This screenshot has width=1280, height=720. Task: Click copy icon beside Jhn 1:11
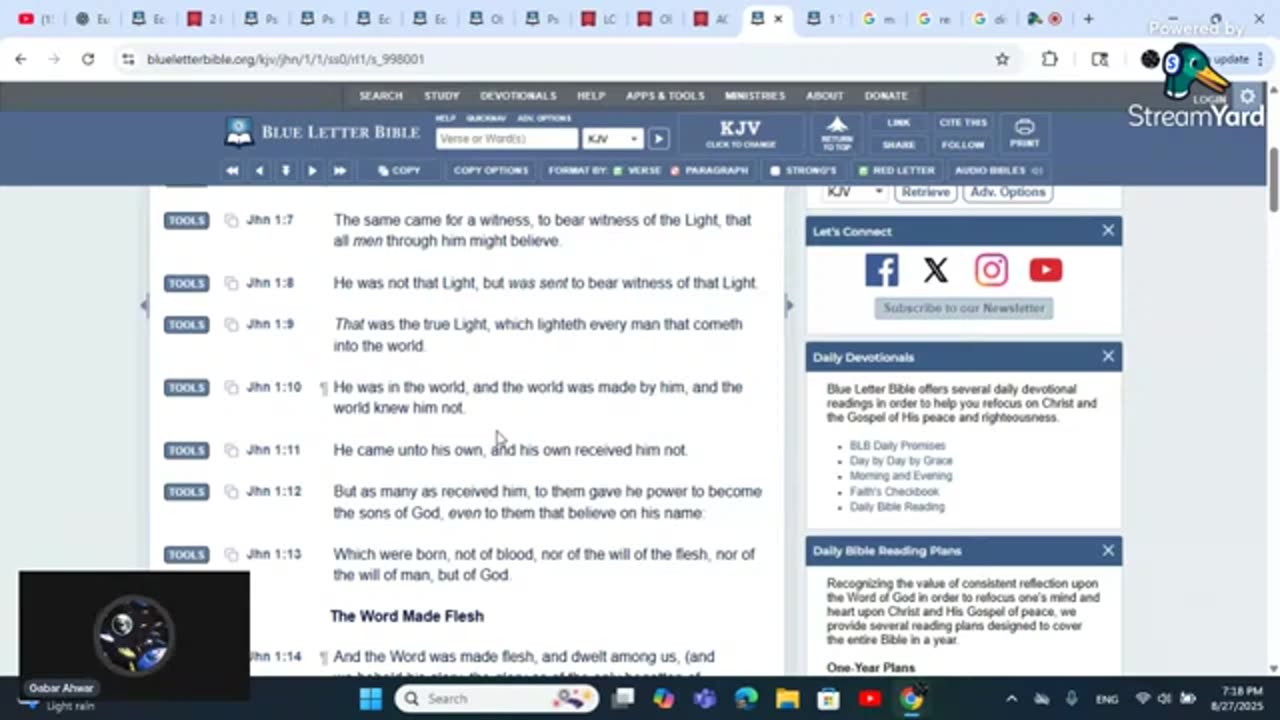pos(231,451)
